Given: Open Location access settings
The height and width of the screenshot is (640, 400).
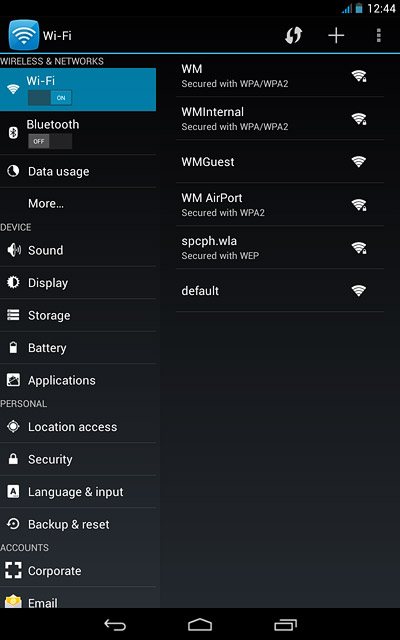Looking at the screenshot, I should [78, 427].
